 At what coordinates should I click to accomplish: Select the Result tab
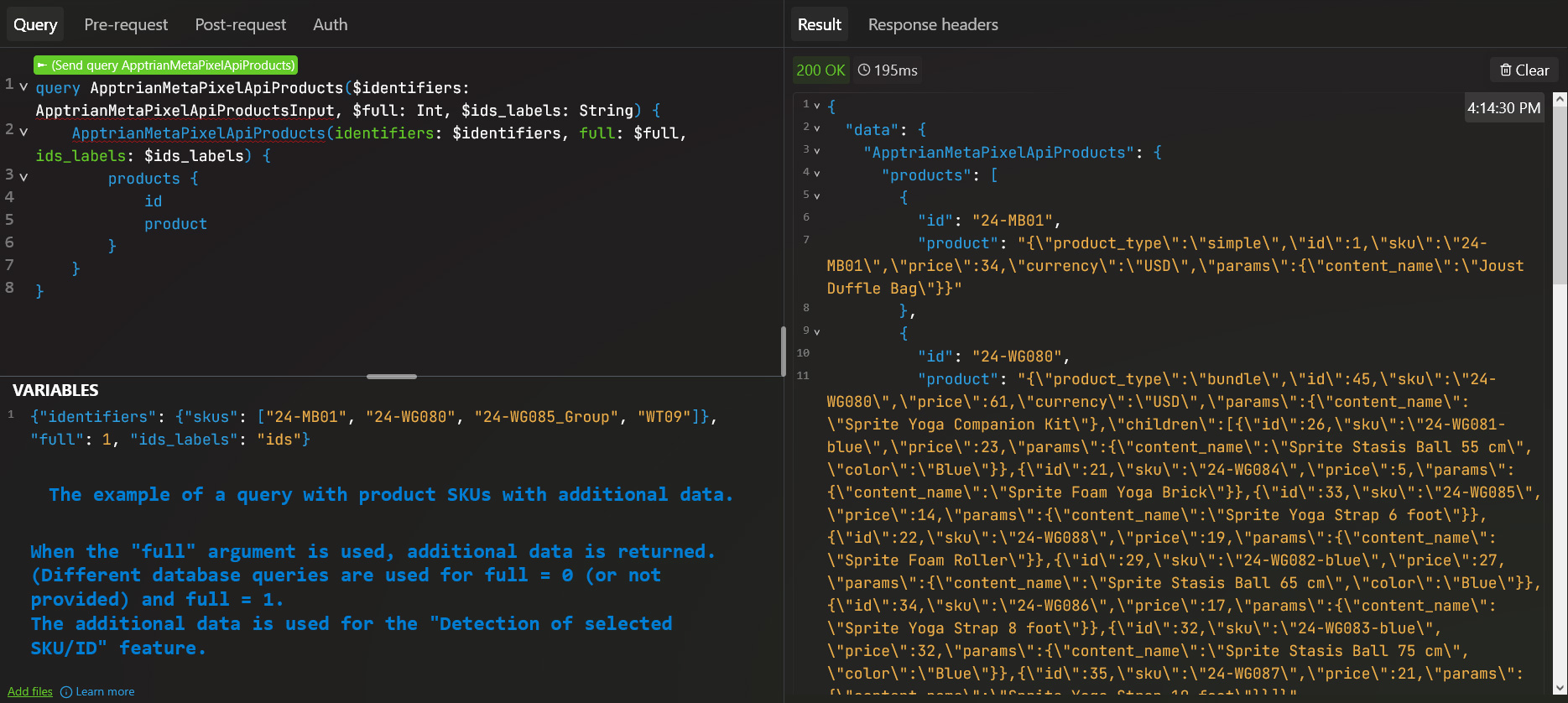pos(820,24)
